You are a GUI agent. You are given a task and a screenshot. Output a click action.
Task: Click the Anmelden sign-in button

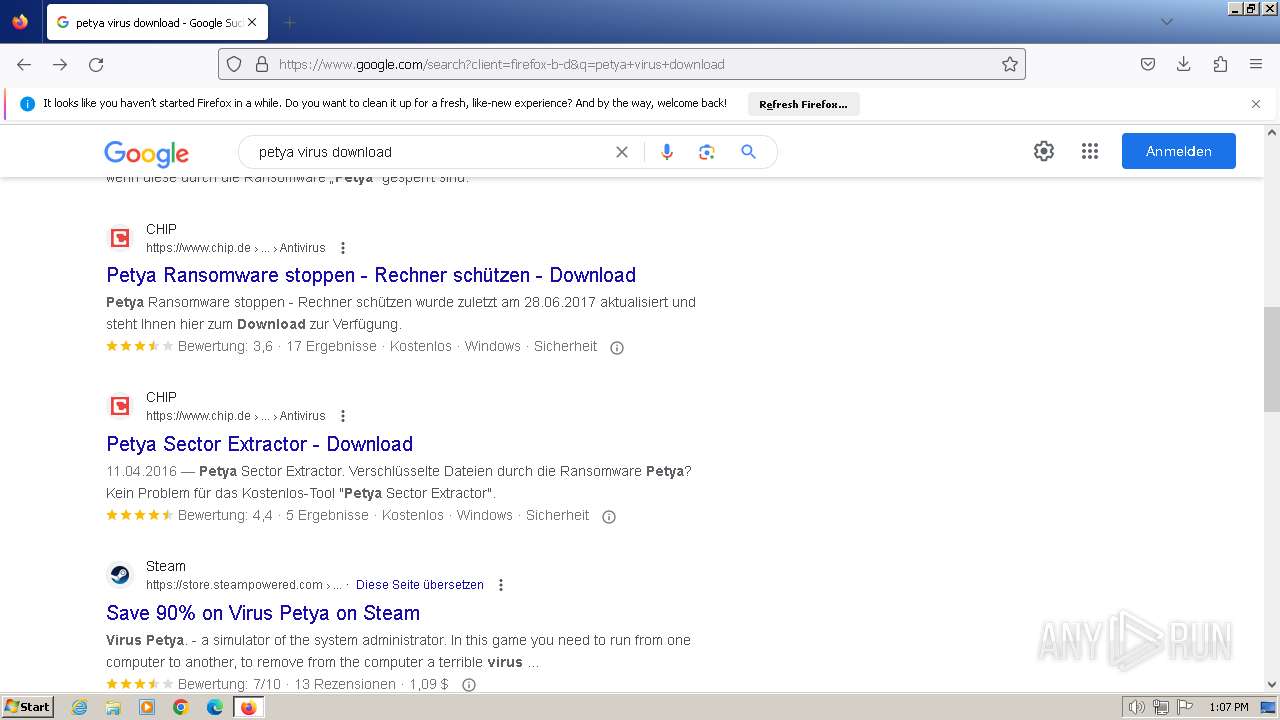point(1179,151)
